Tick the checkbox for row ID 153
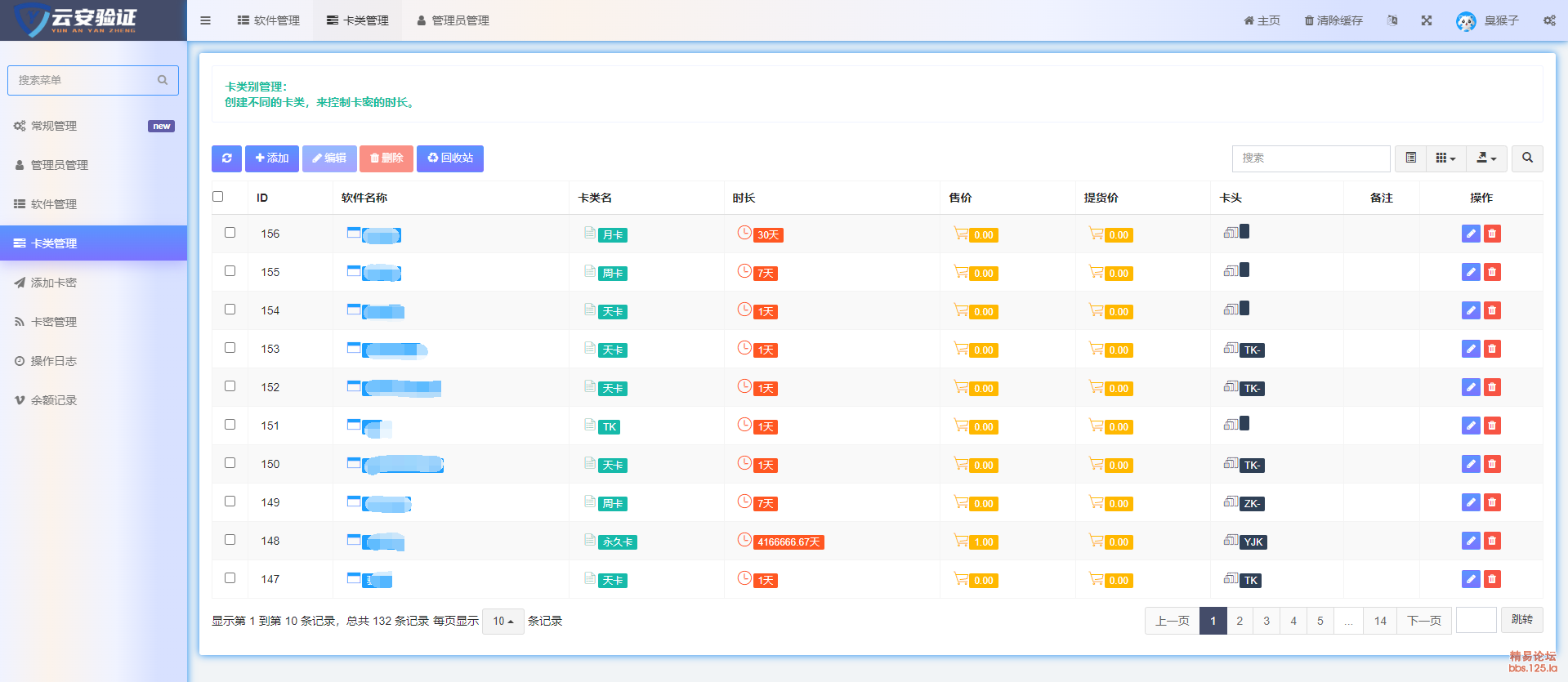The width and height of the screenshot is (1568, 682). pos(230,348)
